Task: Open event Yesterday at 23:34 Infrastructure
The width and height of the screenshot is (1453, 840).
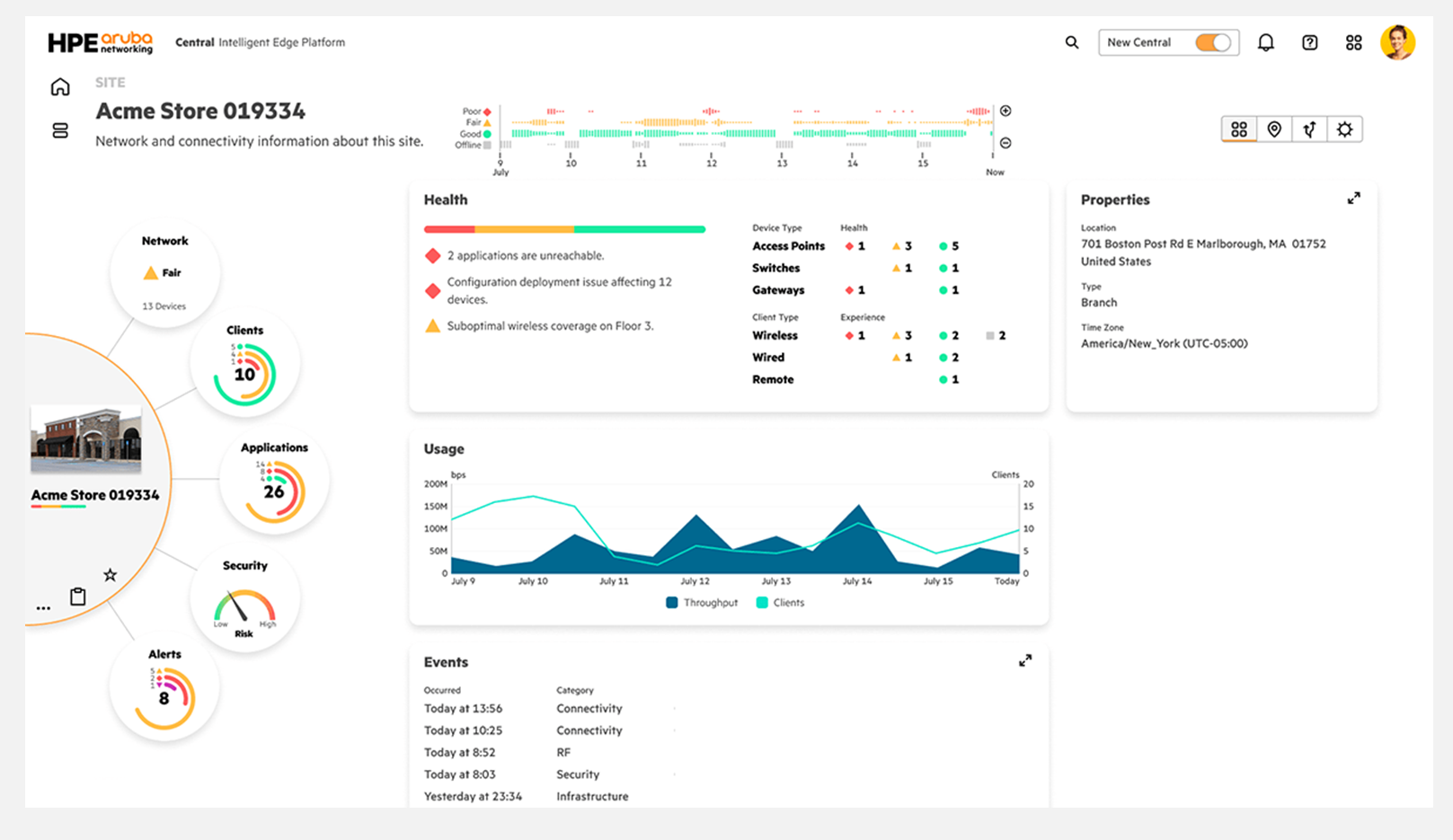Action: (x=527, y=796)
